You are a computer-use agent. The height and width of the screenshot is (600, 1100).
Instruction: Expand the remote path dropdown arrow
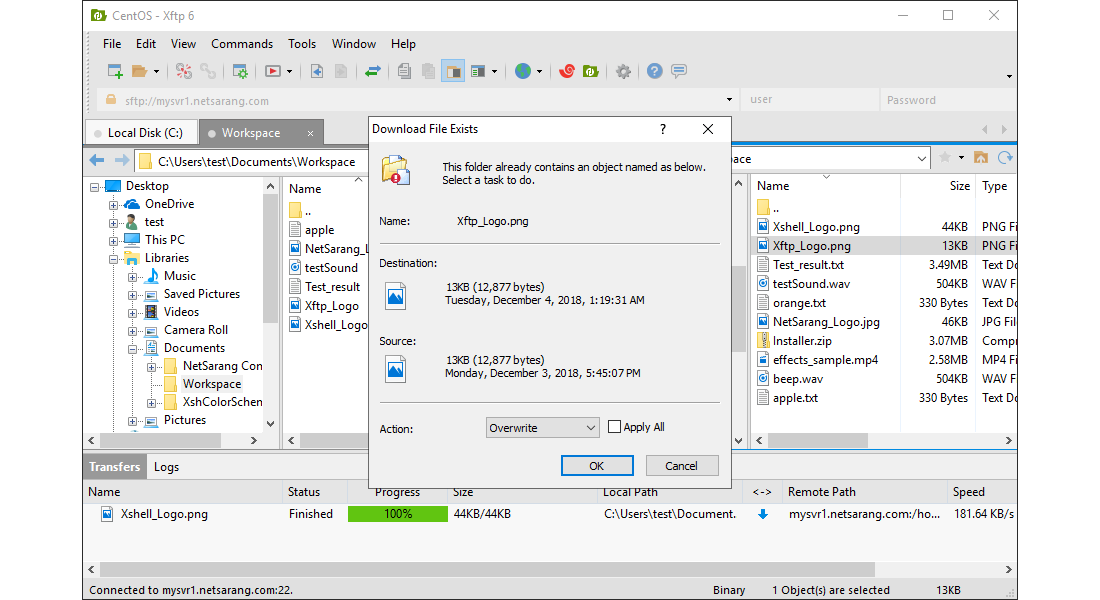click(922, 159)
